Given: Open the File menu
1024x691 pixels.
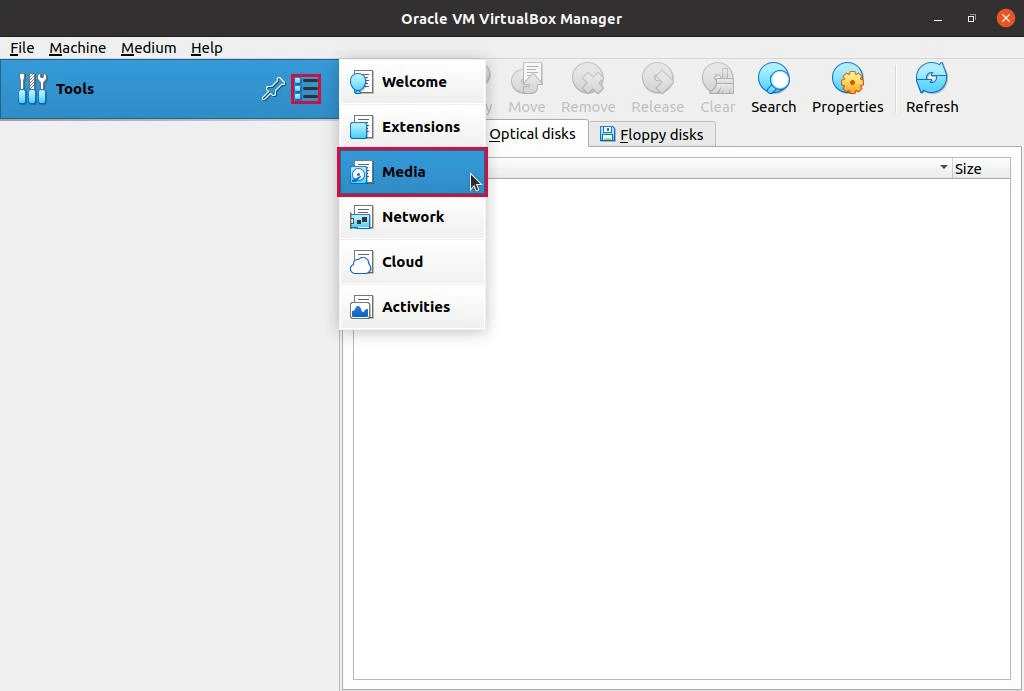Looking at the screenshot, I should coord(21,47).
